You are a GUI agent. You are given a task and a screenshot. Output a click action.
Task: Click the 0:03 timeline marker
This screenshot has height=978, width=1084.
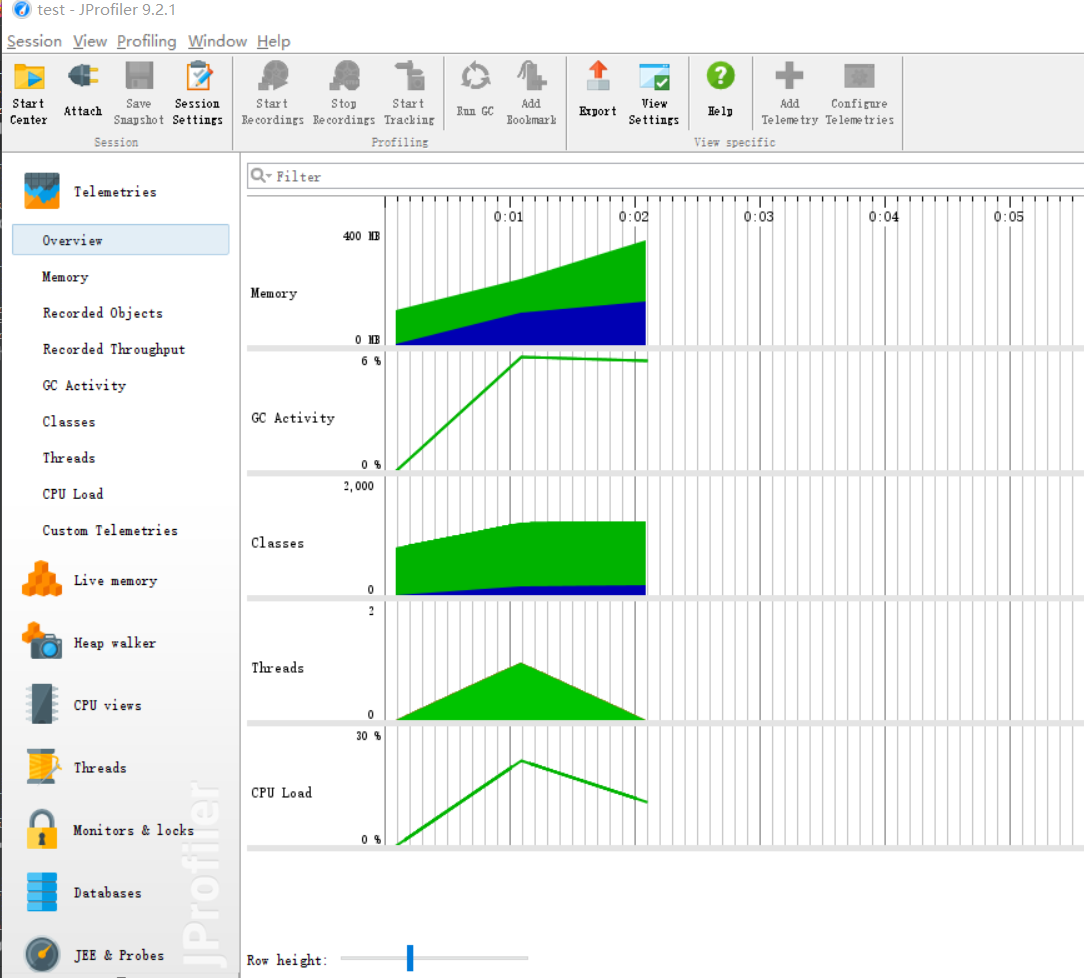click(759, 216)
